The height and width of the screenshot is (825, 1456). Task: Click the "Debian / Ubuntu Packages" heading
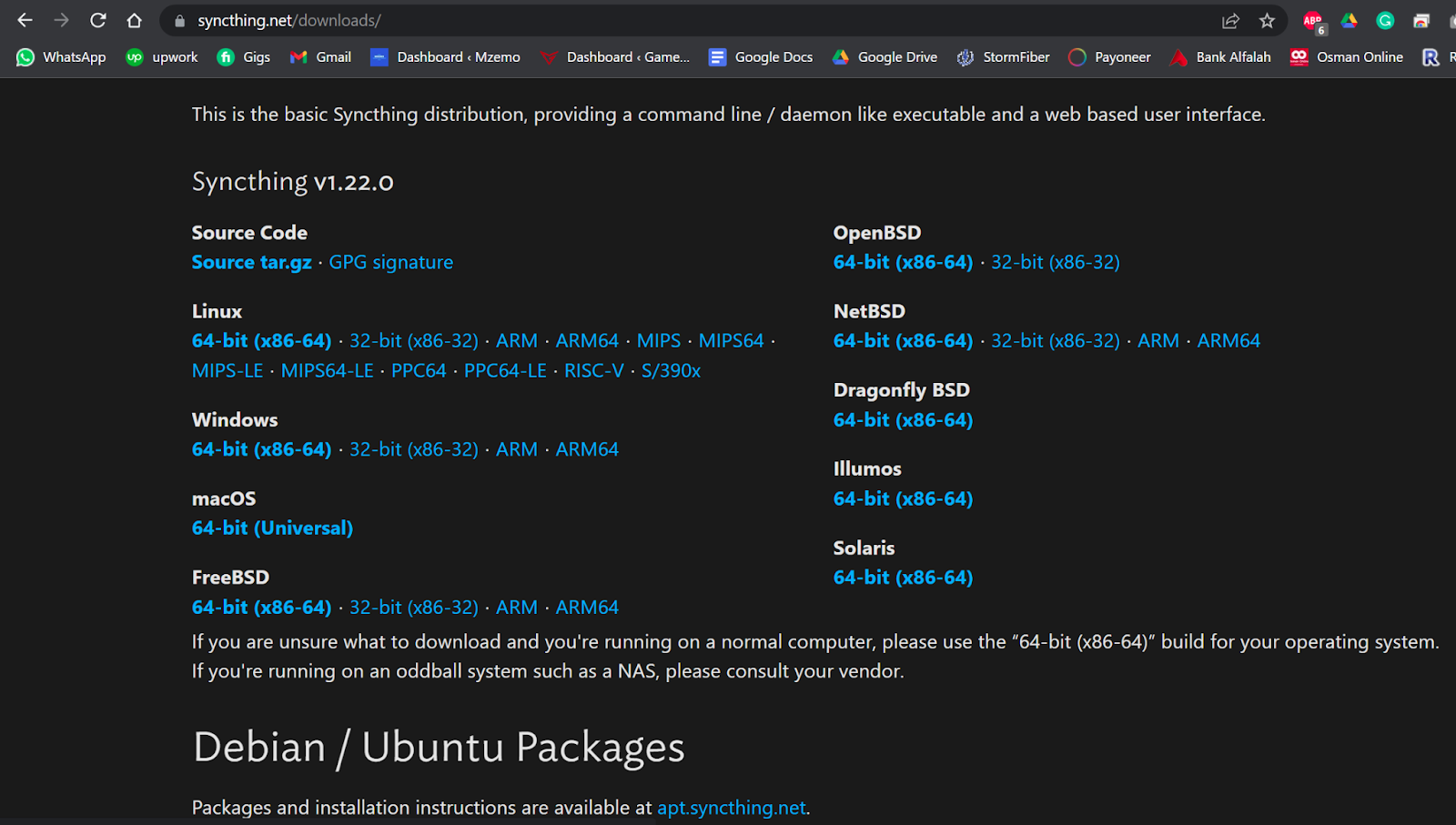click(439, 748)
